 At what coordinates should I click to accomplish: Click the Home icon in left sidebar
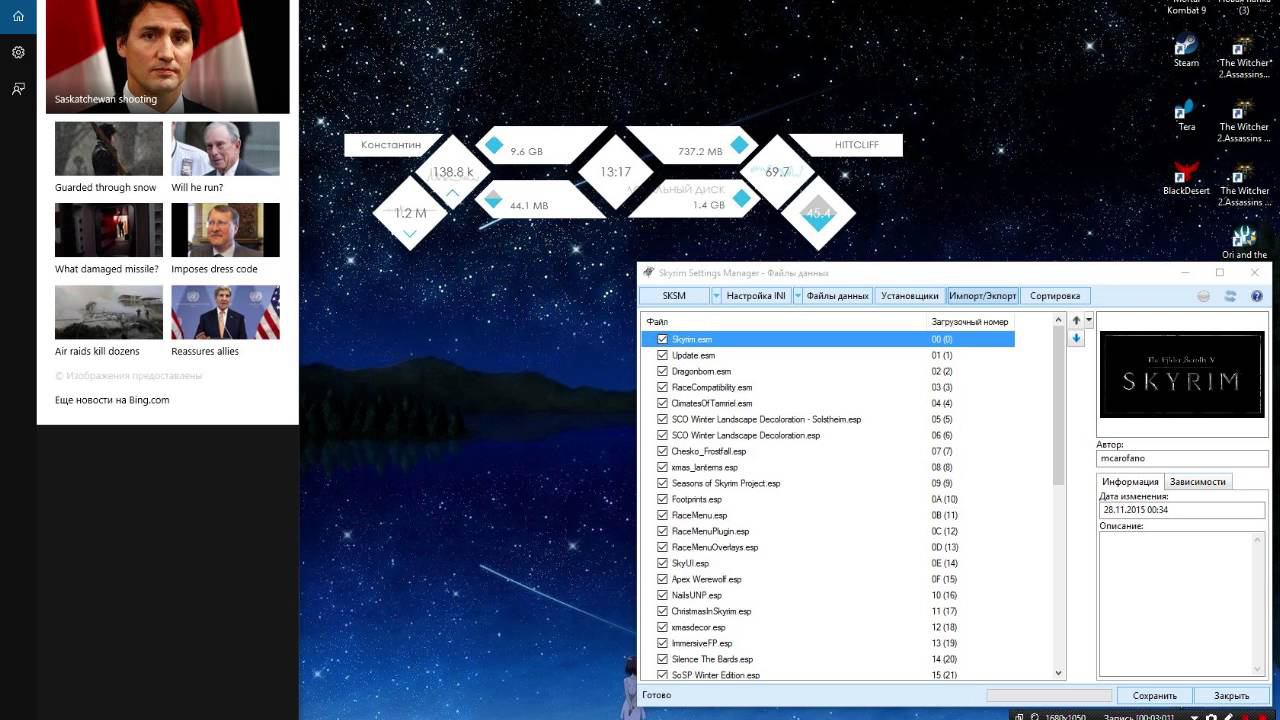[18, 16]
